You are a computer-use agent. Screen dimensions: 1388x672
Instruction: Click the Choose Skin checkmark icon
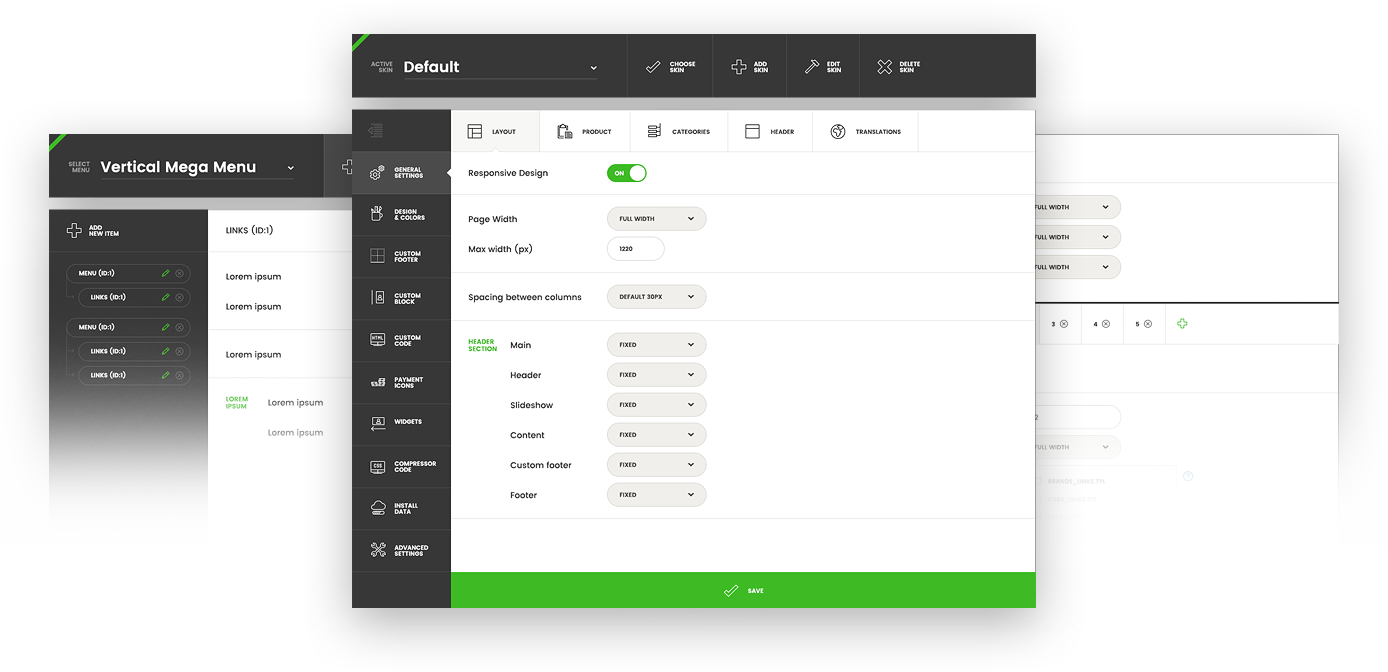[653, 67]
